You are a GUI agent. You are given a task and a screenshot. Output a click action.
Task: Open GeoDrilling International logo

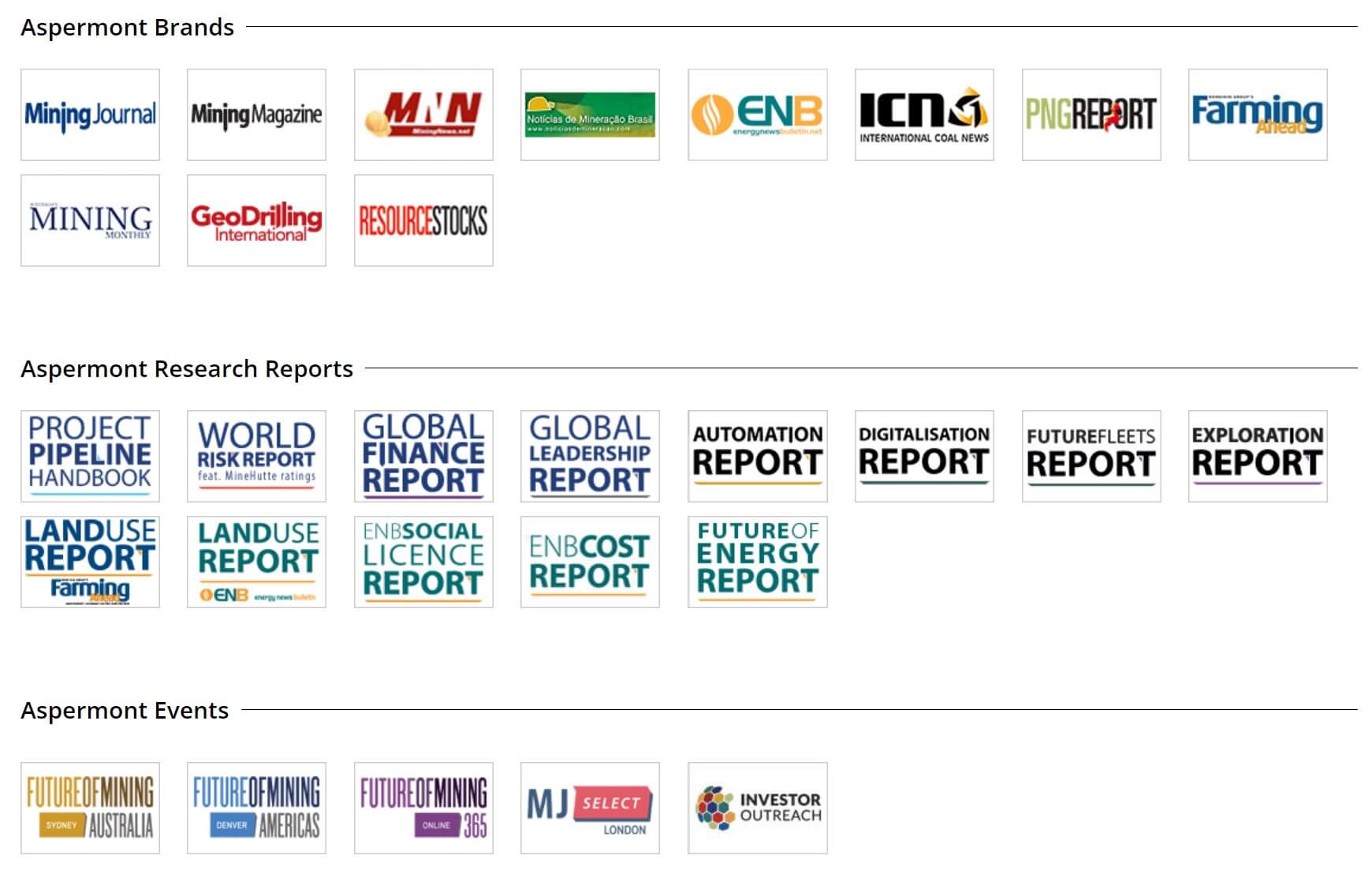coord(256,220)
